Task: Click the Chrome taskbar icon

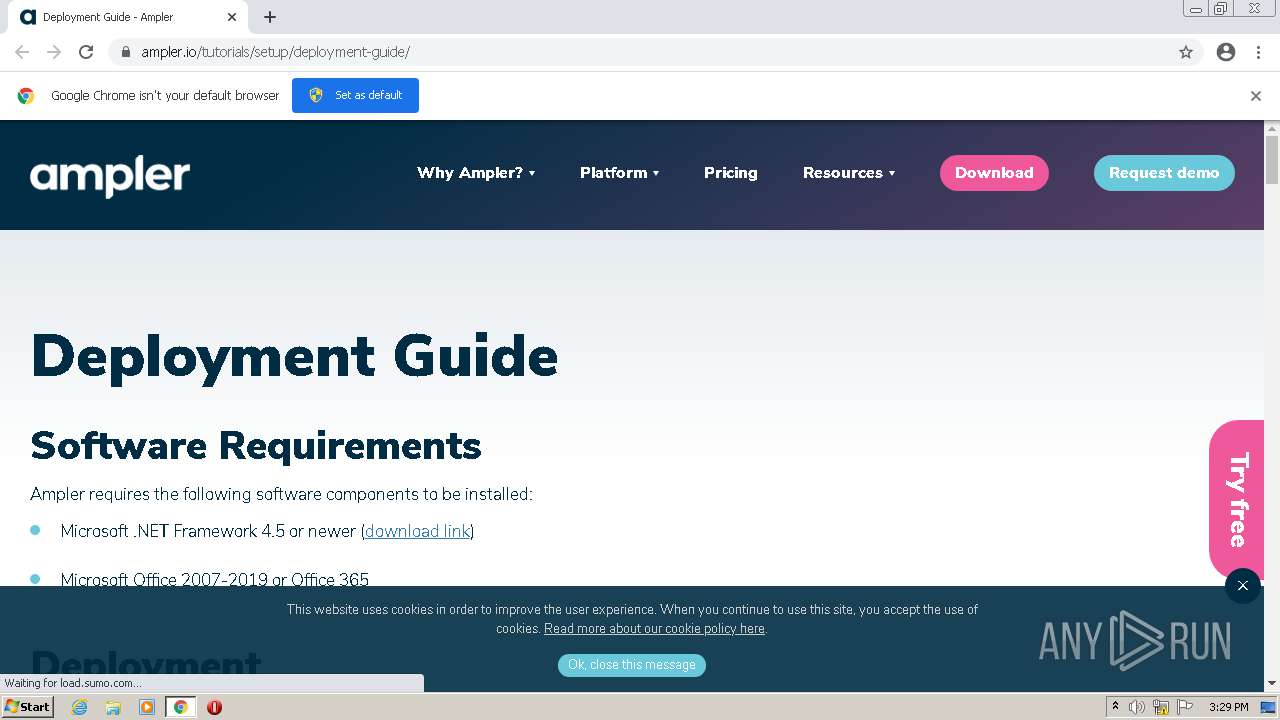Action: coord(180,707)
